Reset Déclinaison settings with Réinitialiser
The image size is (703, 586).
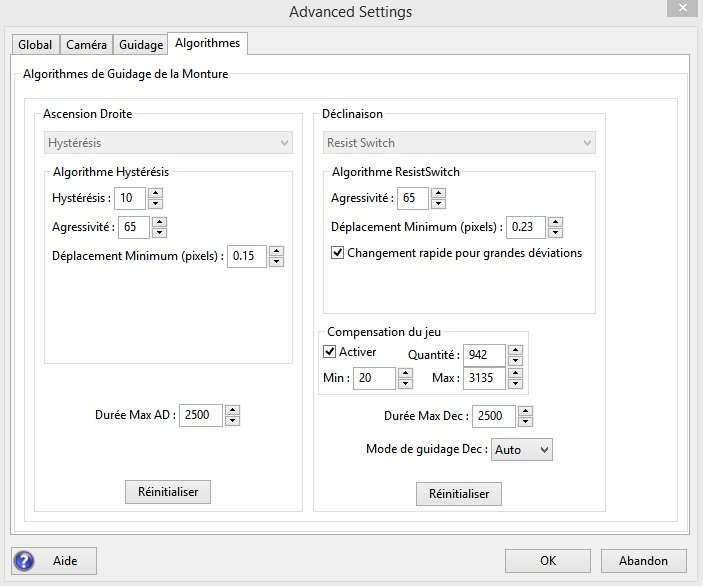click(459, 494)
